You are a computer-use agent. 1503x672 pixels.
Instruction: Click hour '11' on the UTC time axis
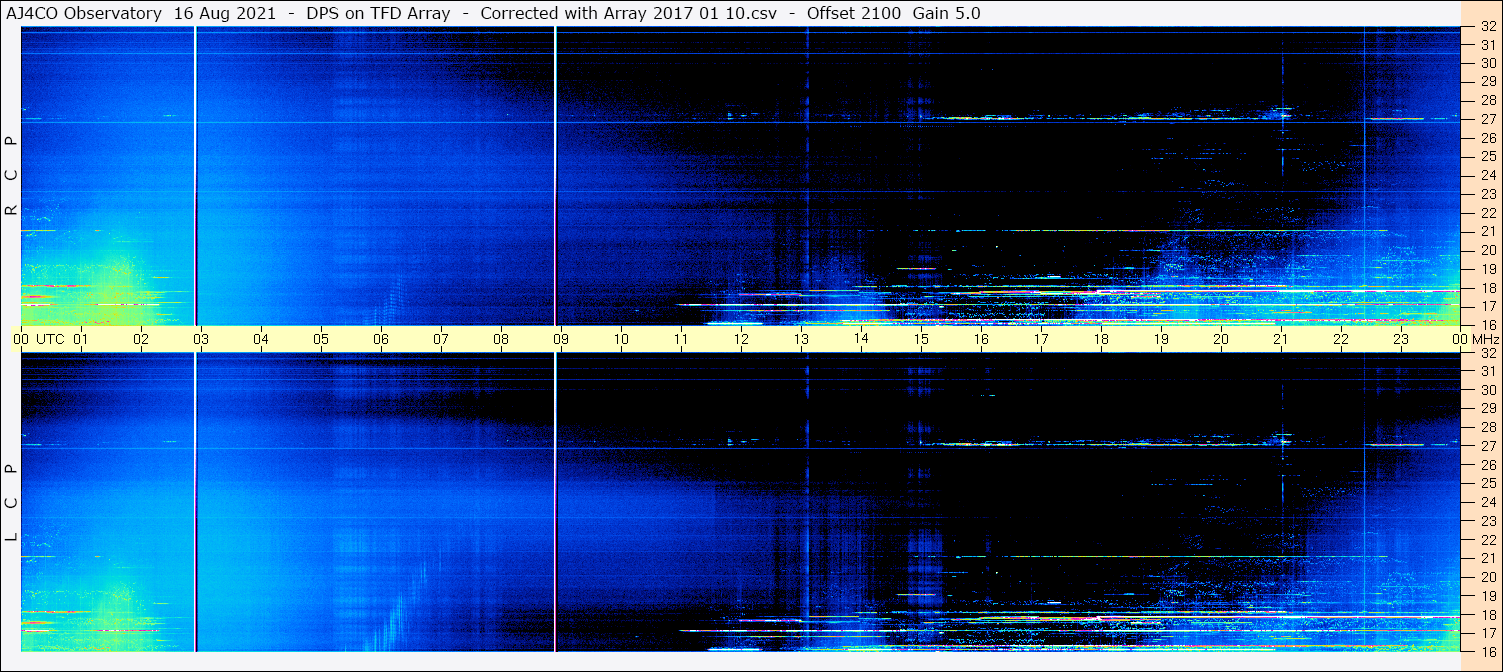click(x=681, y=339)
